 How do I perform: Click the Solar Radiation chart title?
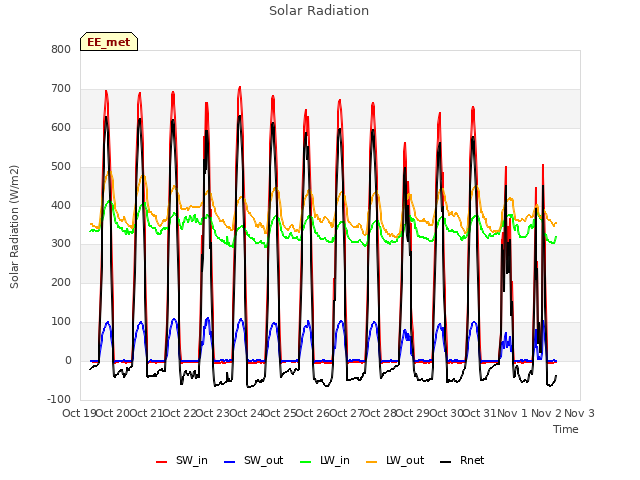point(319,11)
